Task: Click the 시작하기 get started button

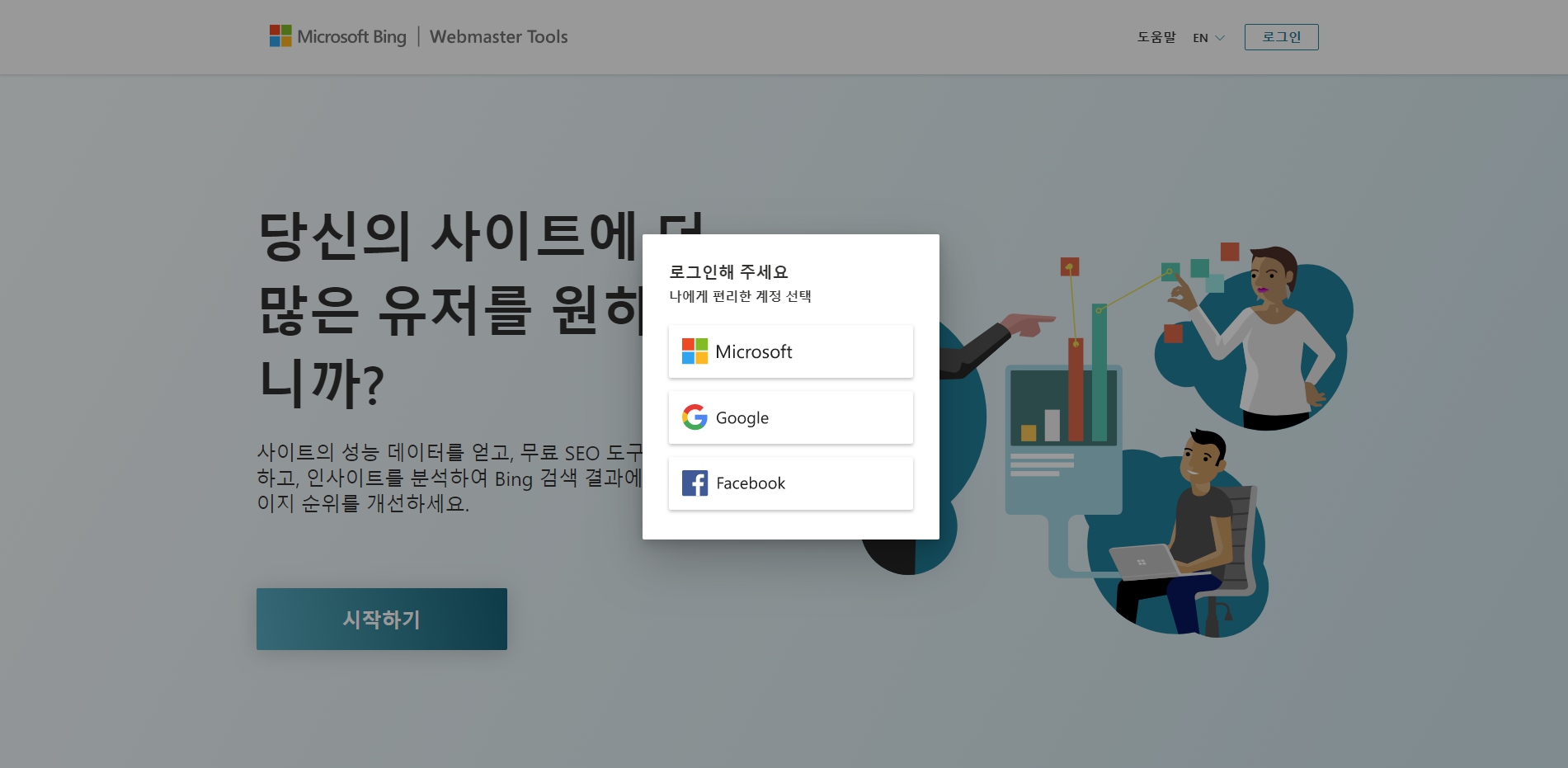Action: tap(381, 619)
